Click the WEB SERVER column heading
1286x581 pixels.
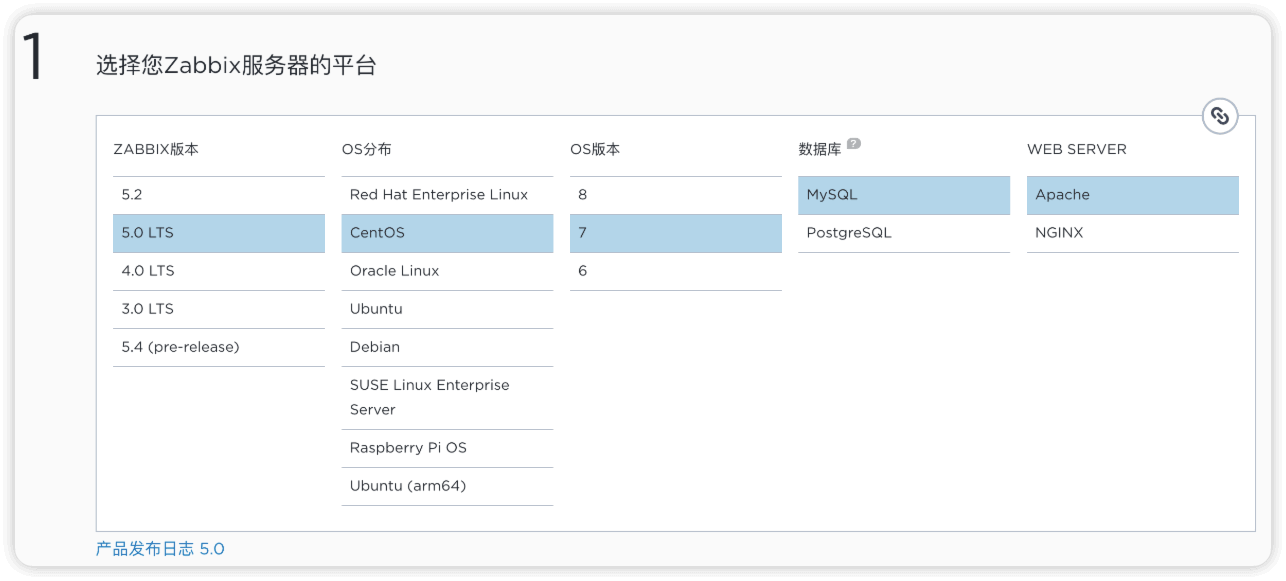pos(1077,149)
